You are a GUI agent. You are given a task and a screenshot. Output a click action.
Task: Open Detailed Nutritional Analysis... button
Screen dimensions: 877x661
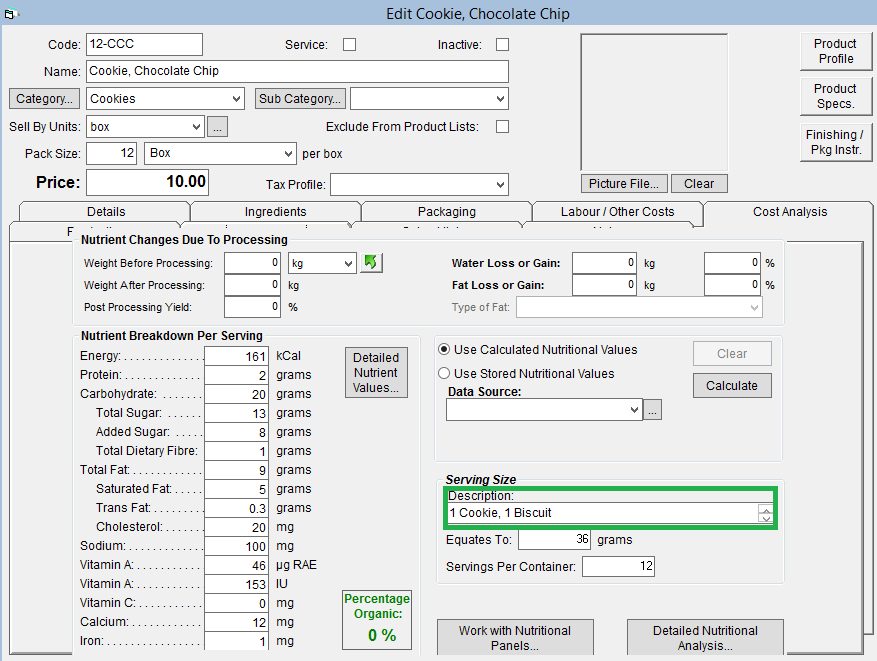[705, 638]
